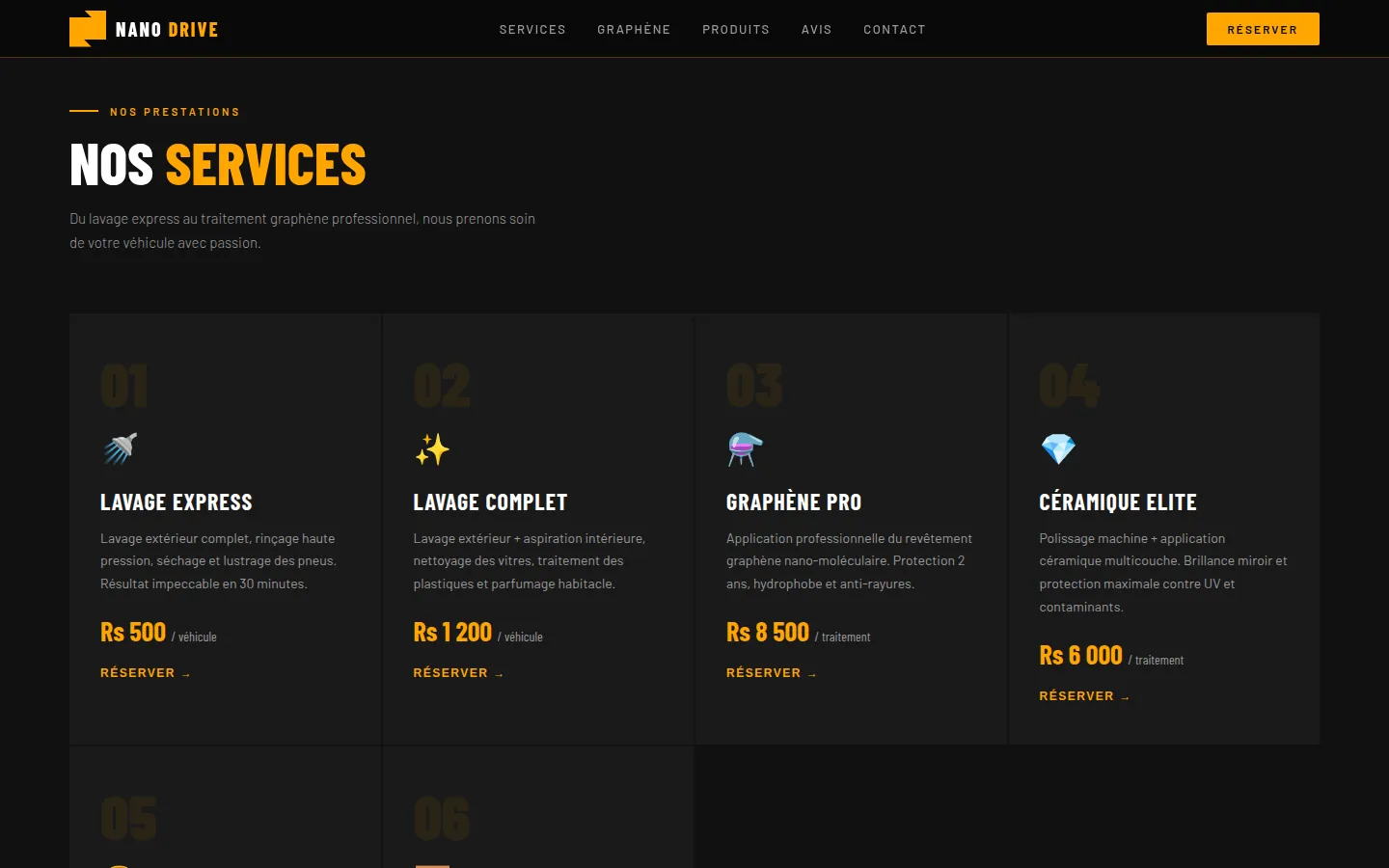Click the Lavage Express card title
This screenshot has width=1389, height=868.
pos(177,502)
